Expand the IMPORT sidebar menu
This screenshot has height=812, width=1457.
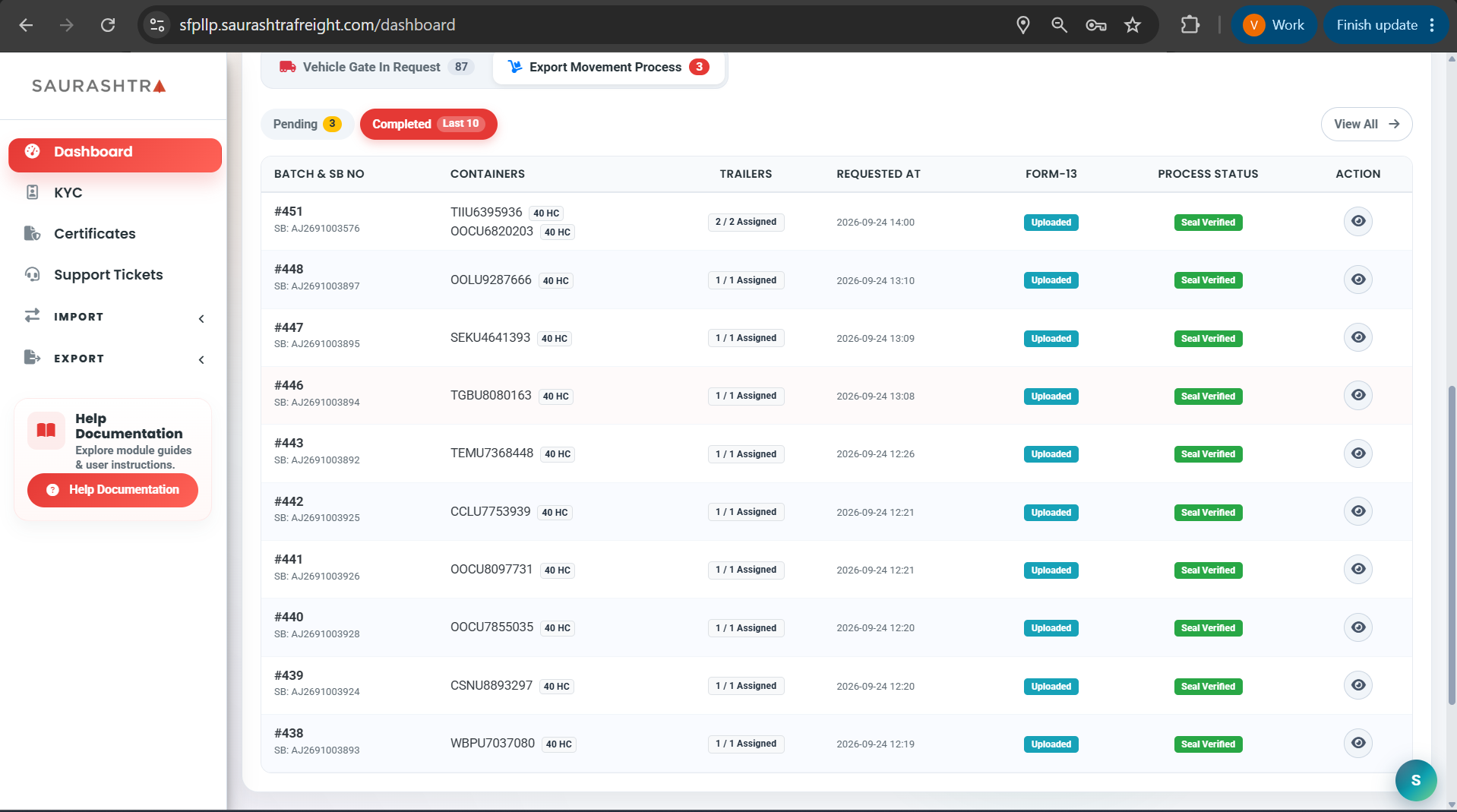tap(115, 317)
